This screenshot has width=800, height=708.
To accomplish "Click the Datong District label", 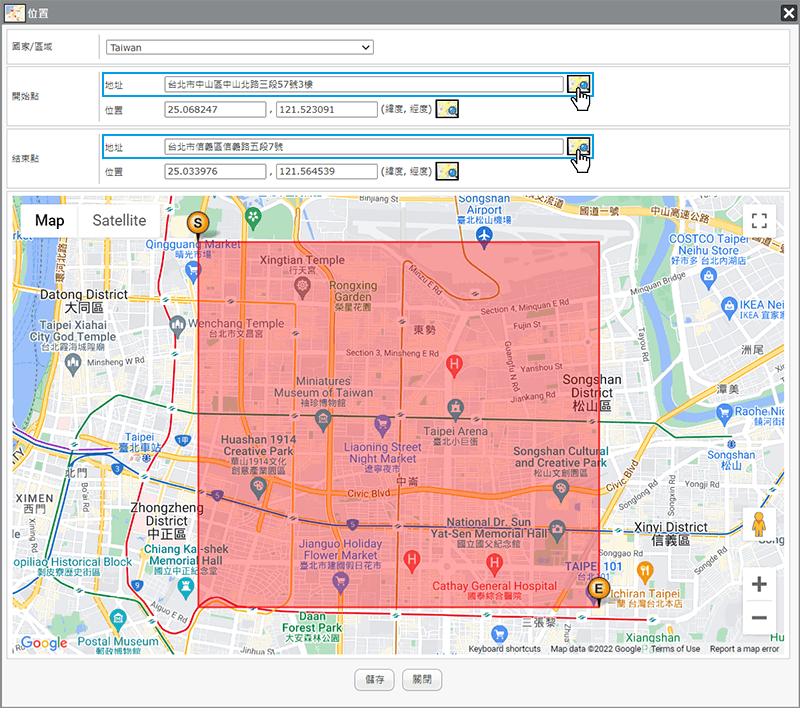I will pos(84,301).
